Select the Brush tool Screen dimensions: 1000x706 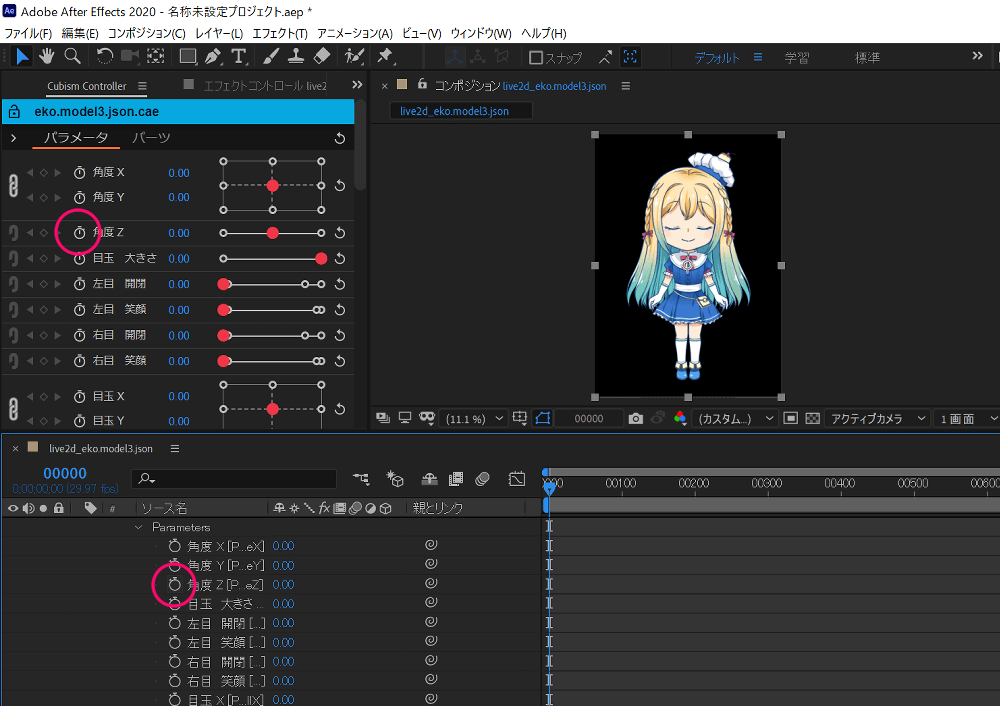(270, 57)
